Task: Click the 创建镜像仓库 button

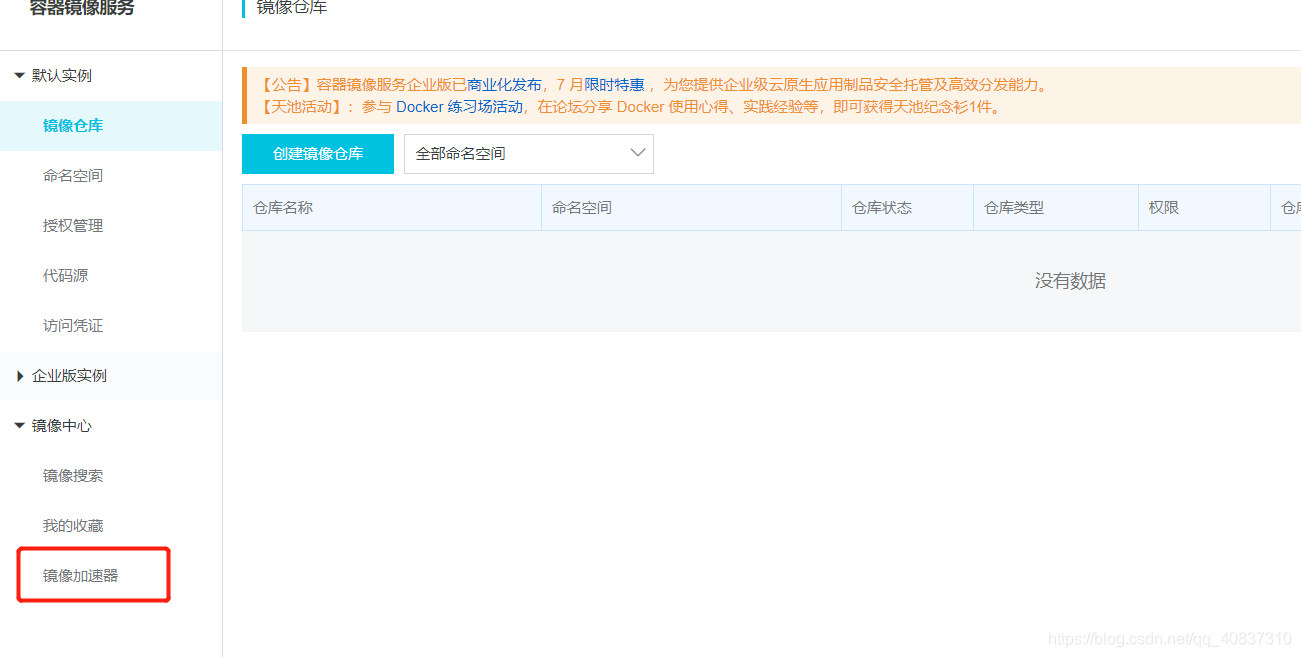Action: tap(317, 153)
